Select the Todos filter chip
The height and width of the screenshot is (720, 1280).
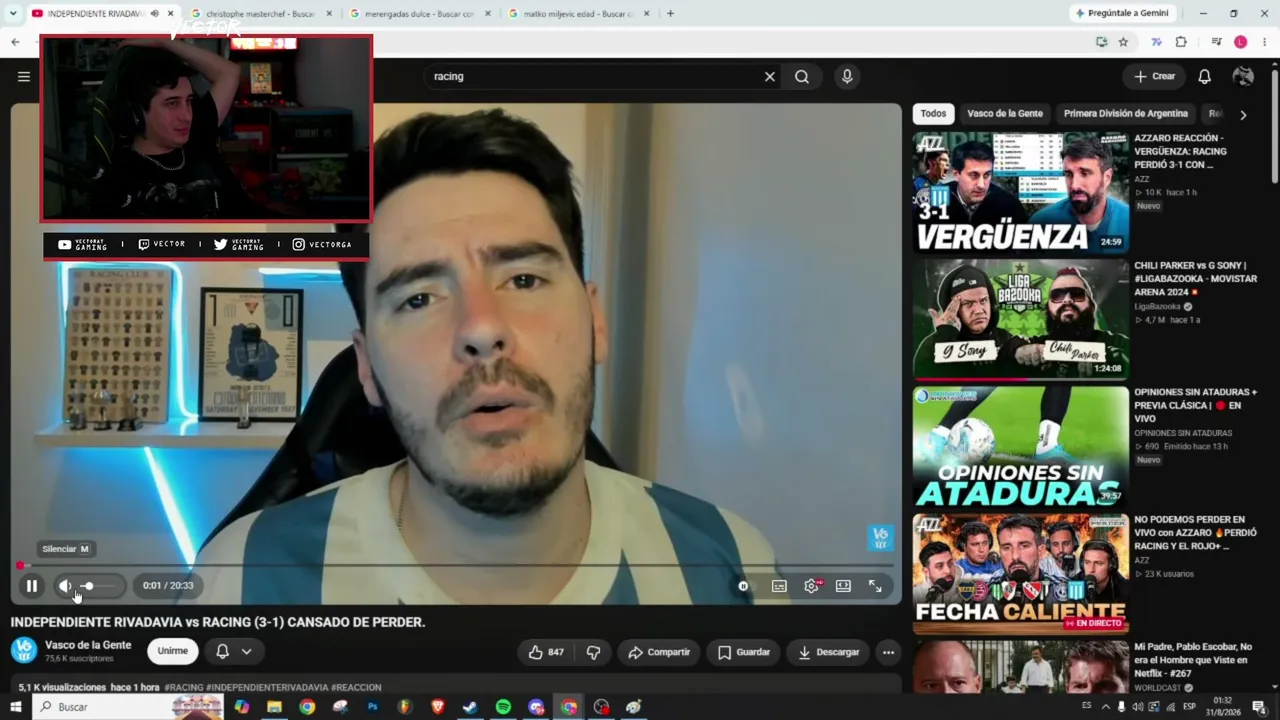(x=933, y=114)
